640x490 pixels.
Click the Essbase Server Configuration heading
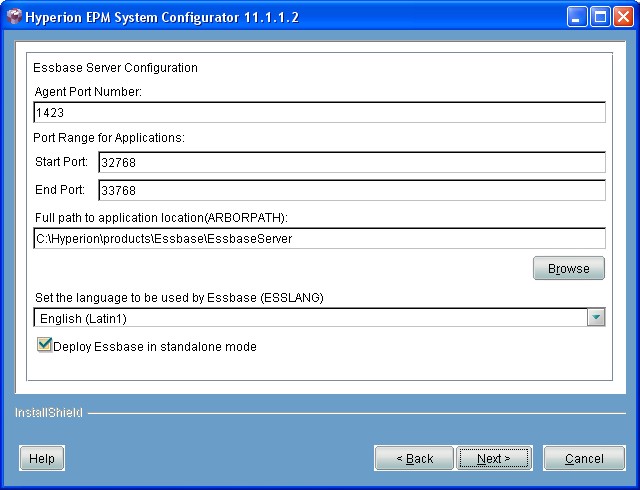[x=116, y=68]
